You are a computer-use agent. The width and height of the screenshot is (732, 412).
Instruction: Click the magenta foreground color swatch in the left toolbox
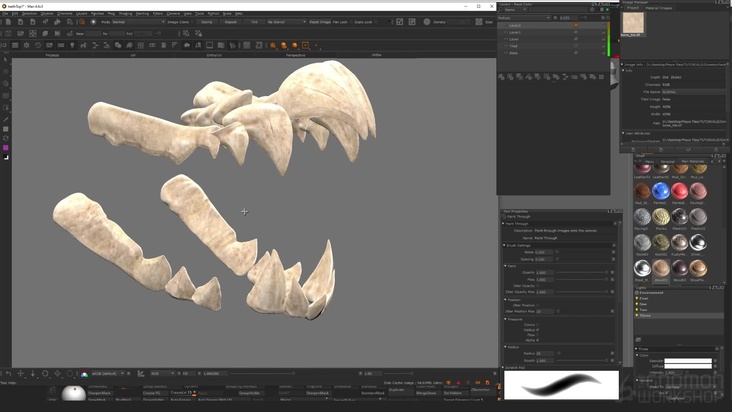click(6, 147)
